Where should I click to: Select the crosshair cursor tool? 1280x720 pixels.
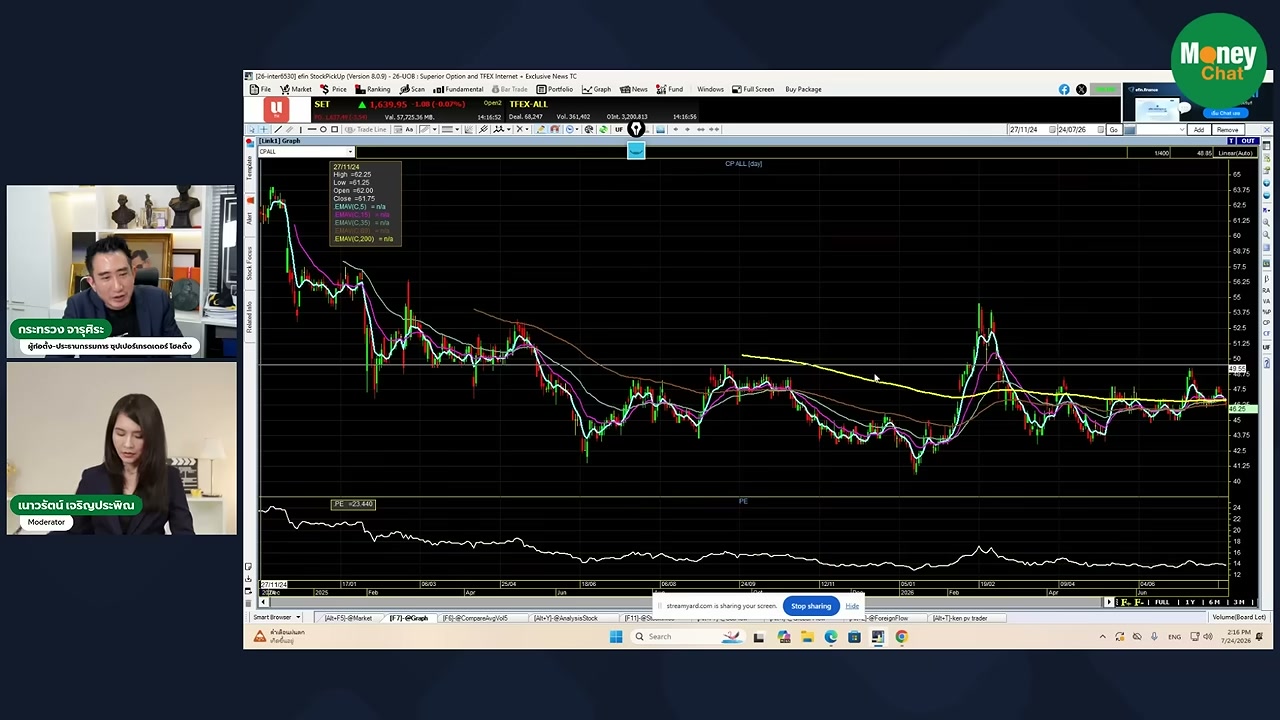click(264, 129)
